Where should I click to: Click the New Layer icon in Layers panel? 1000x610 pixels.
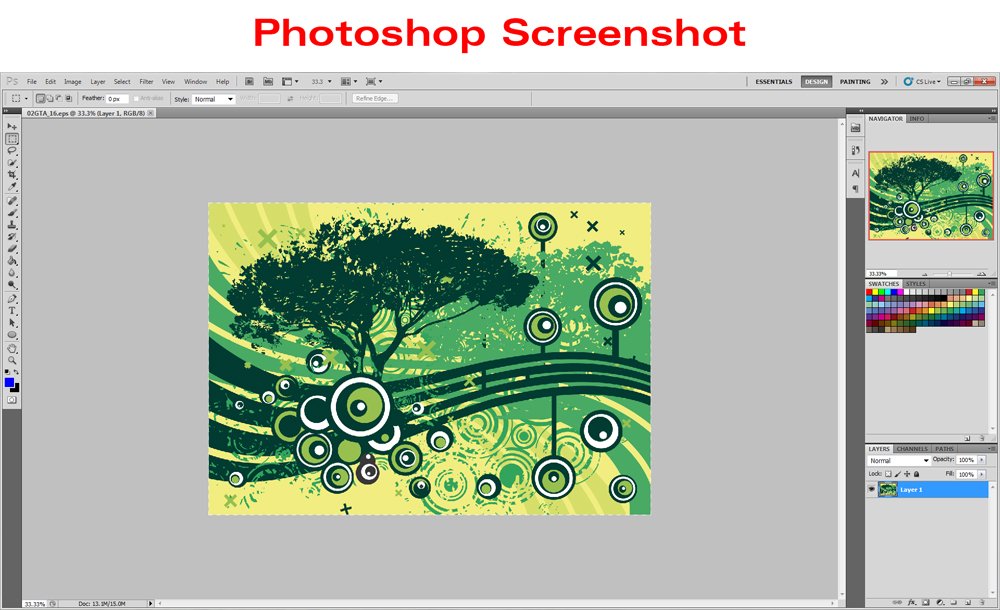(969, 602)
